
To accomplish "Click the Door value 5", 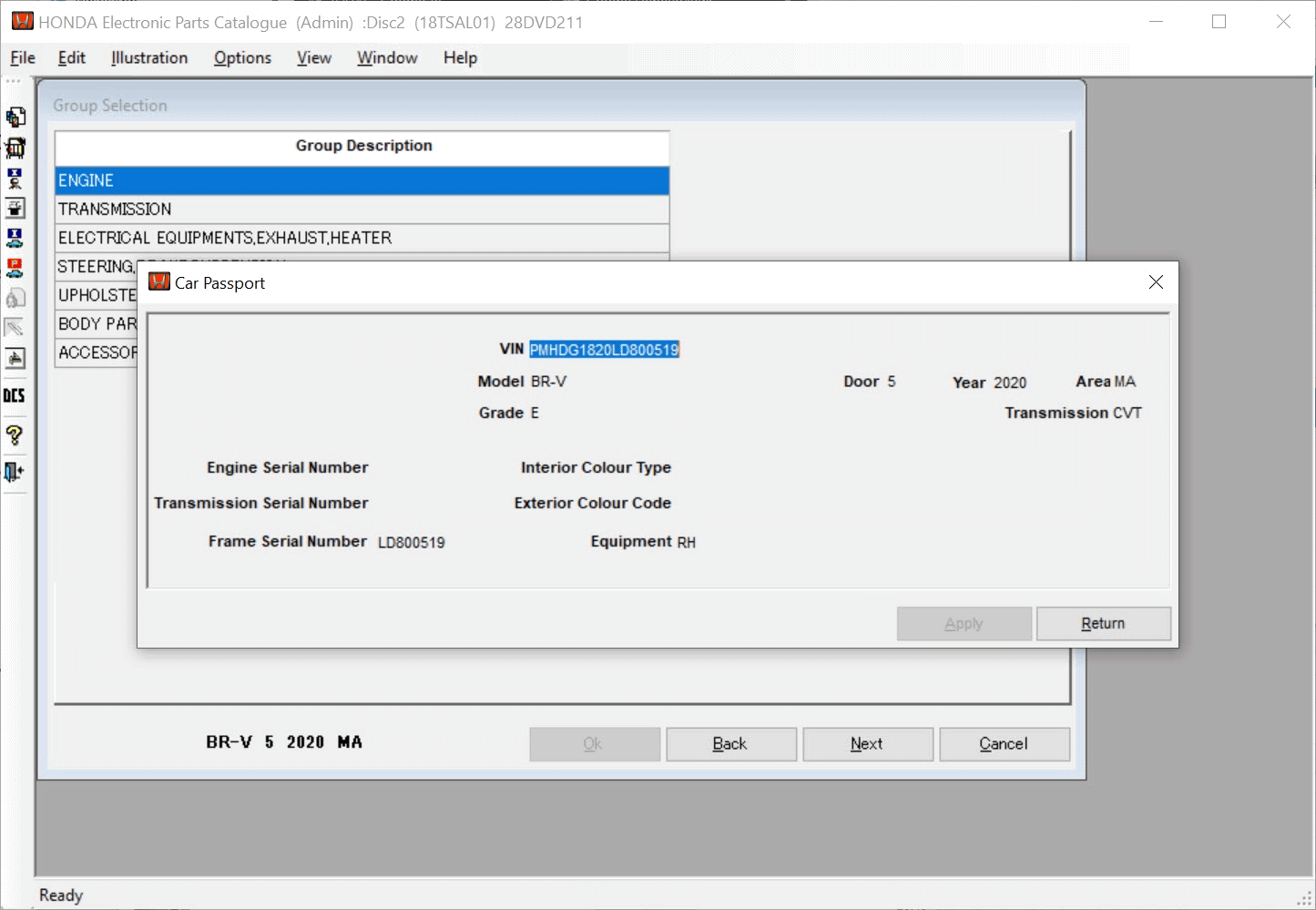I will pos(892,382).
